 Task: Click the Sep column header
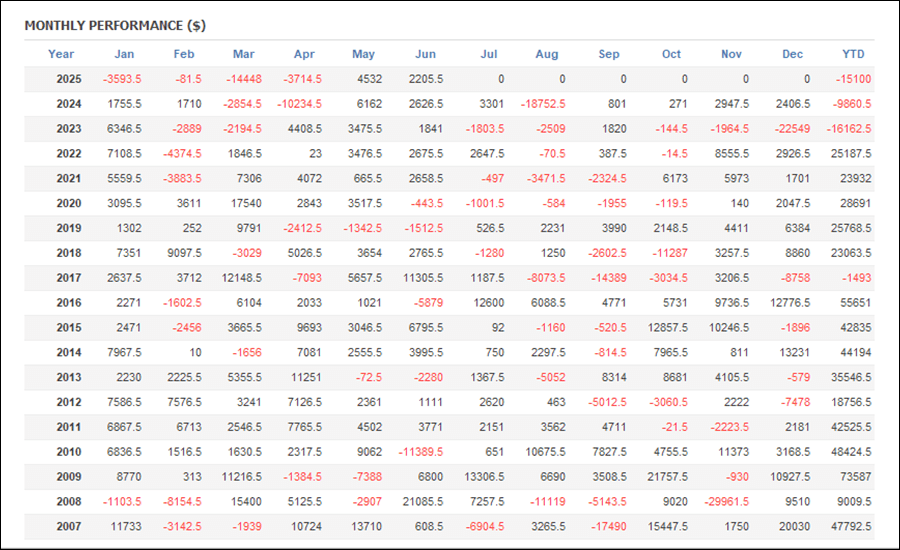coord(609,54)
